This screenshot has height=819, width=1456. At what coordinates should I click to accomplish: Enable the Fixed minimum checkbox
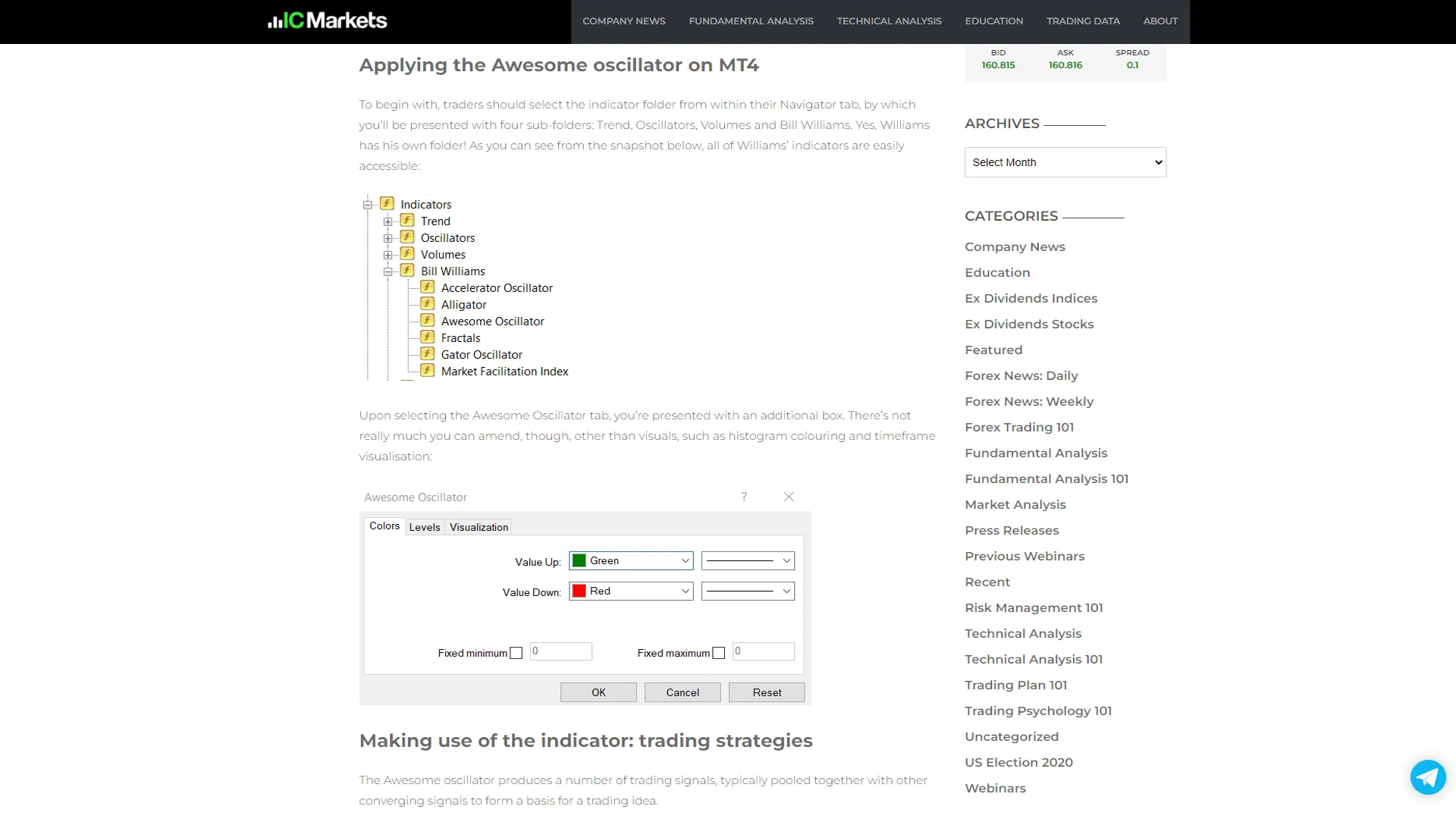point(516,653)
